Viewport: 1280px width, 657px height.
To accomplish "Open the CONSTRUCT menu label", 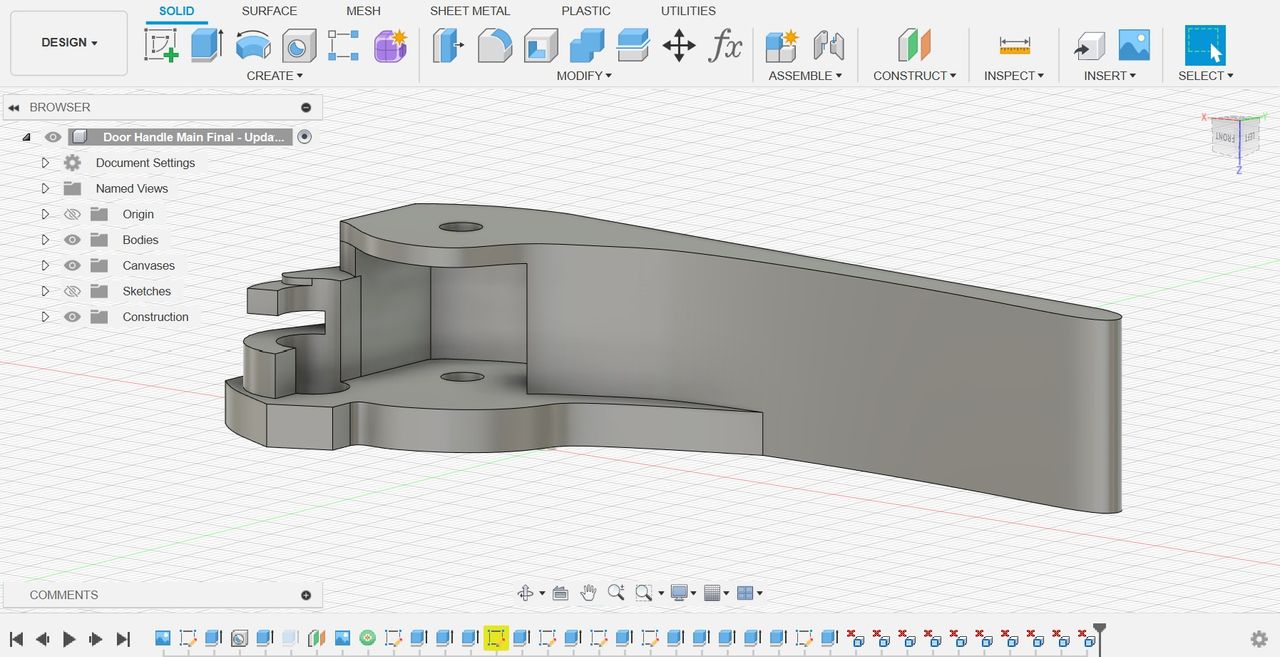I will click(914, 76).
